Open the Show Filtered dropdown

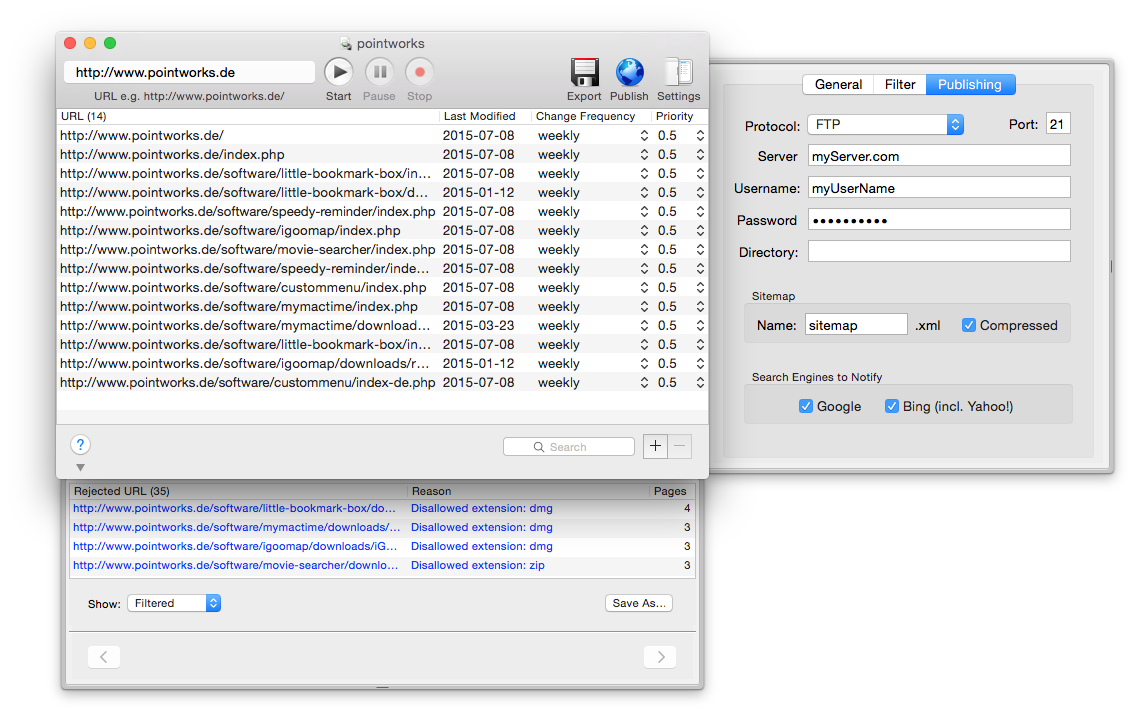point(174,604)
